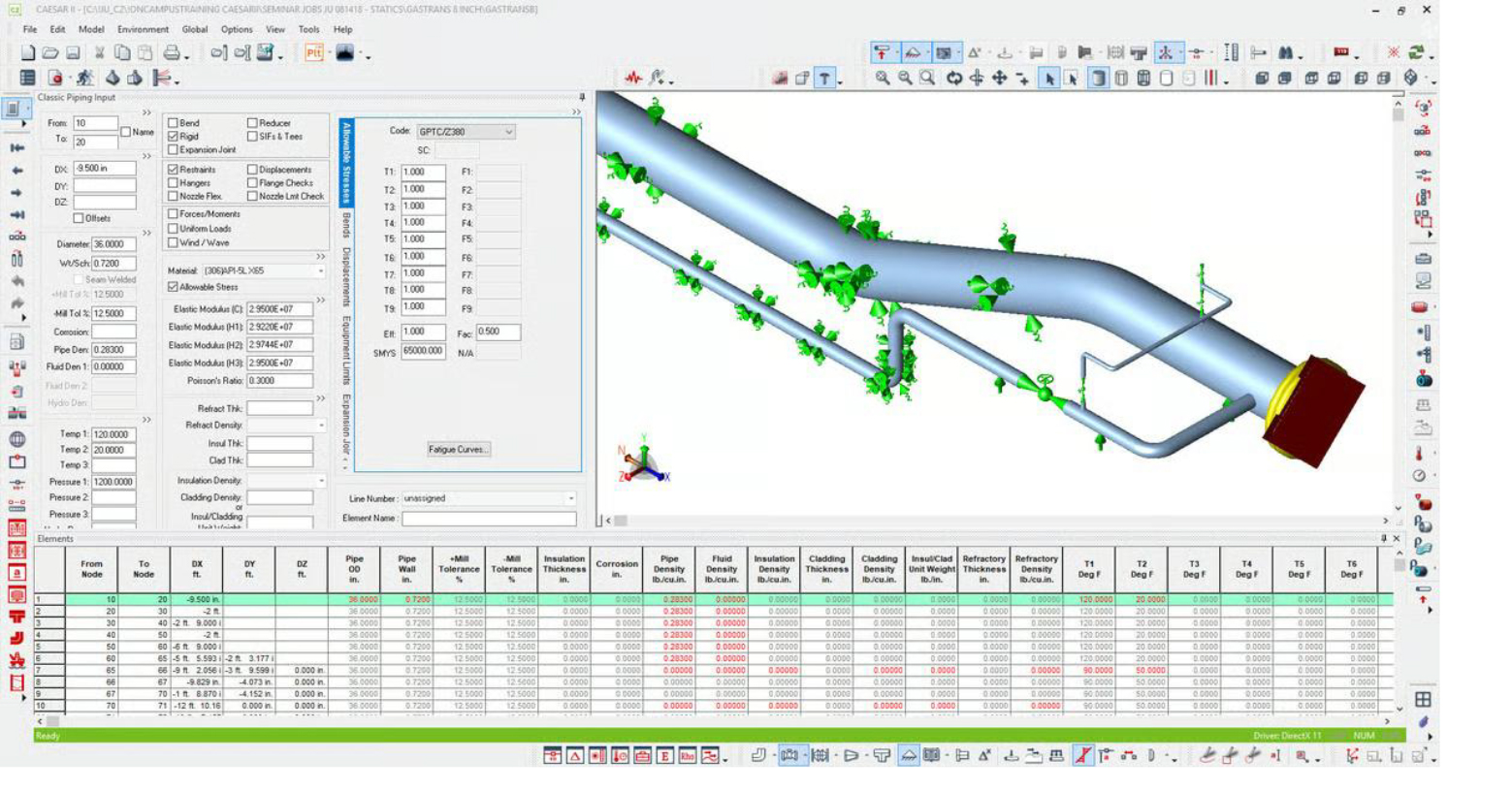Enable Wind / Wave checkbox
Viewport: 1512px width, 792px height.
point(173,242)
